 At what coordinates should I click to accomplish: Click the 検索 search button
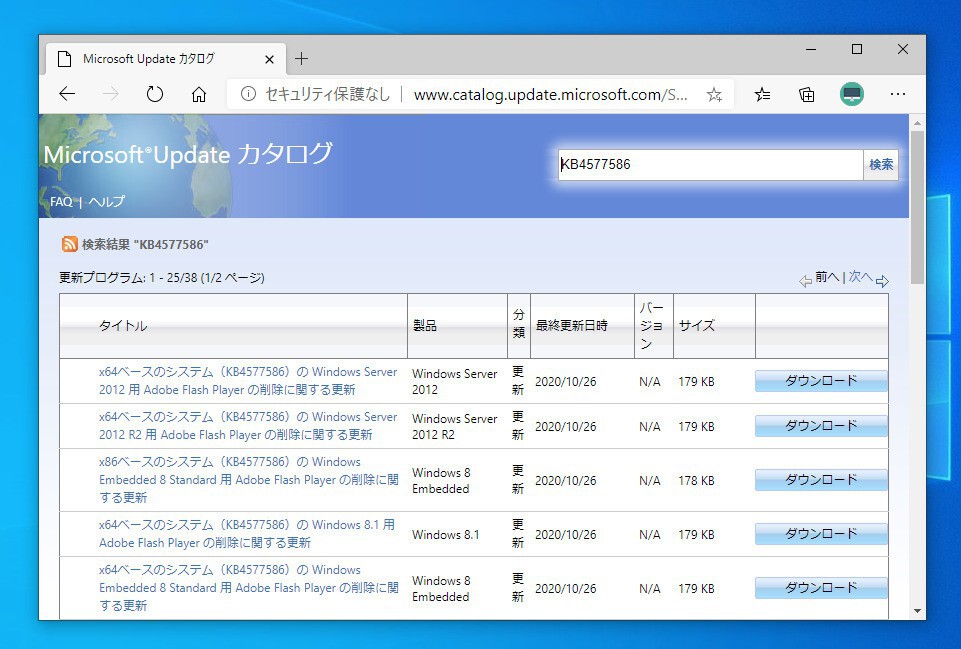(881, 165)
